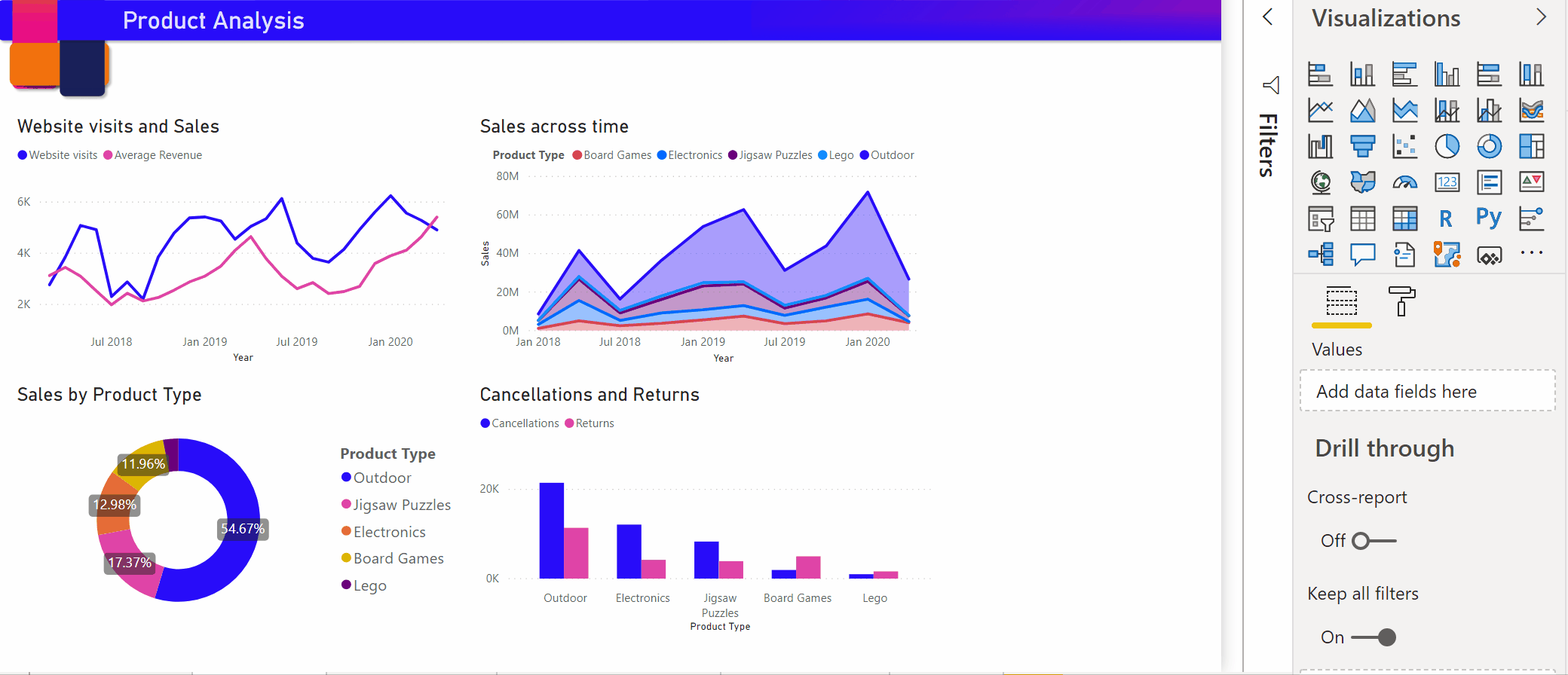Viewport: 1568px width, 675px height.
Task: Select the Pie chart visual
Action: 1447,146
